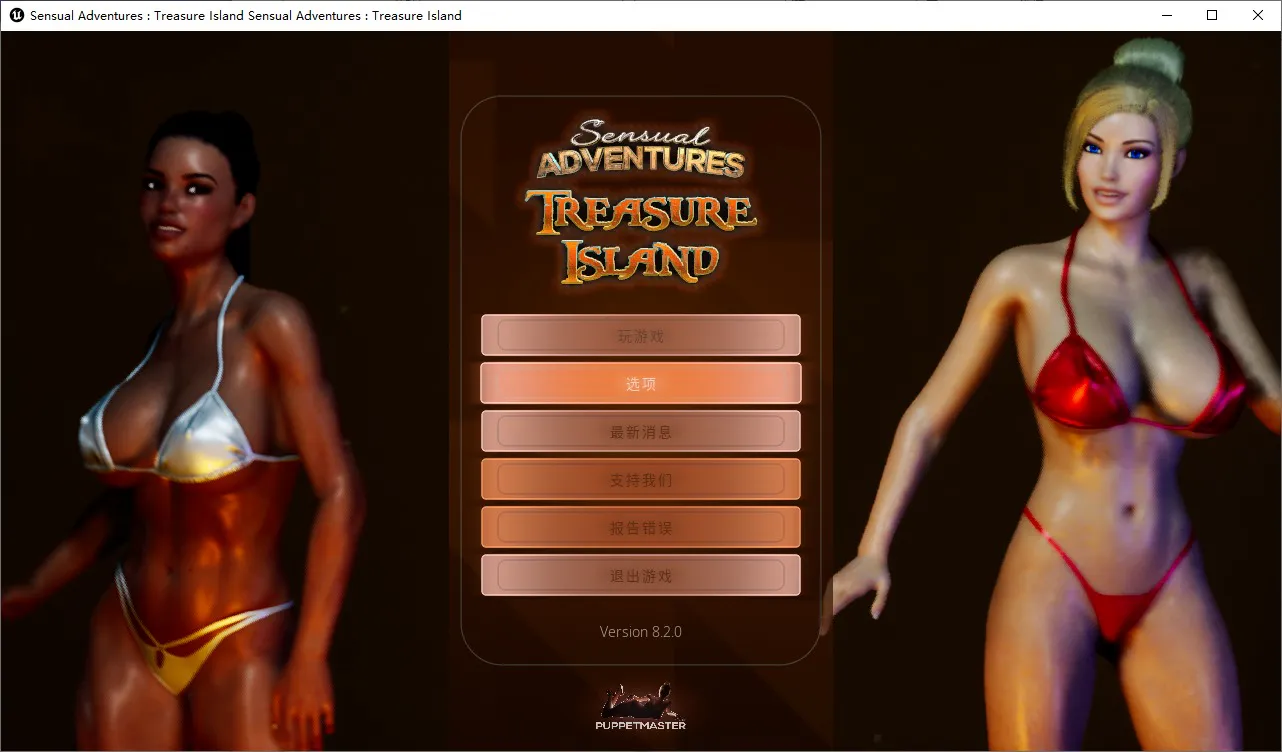Maximize the game window

(x=1212, y=15)
